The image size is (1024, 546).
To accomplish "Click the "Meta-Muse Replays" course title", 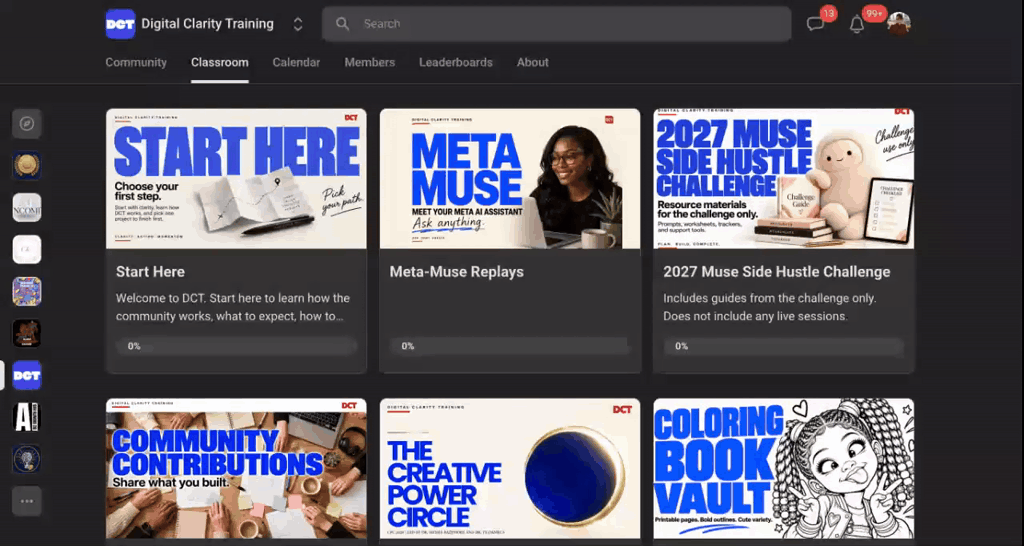I will tap(456, 272).
